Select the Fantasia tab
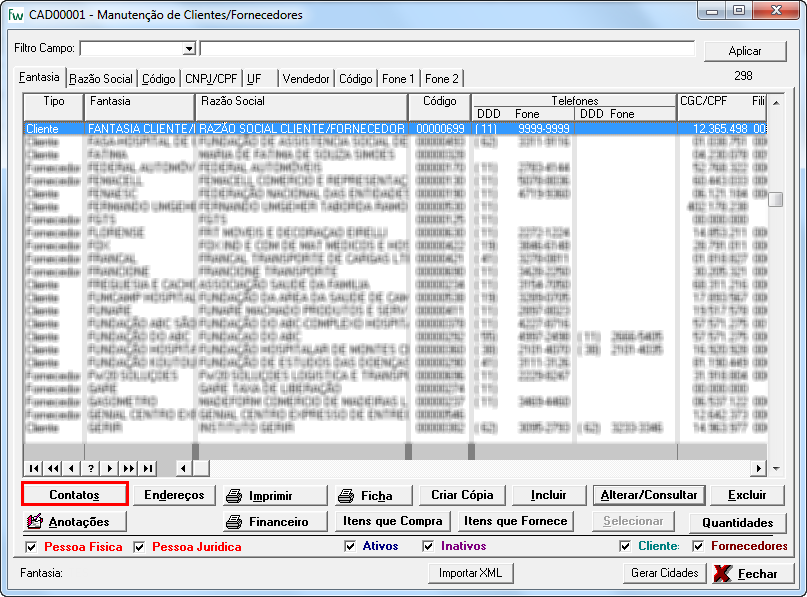This screenshot has width=807, height=597. [x=39, y=77]
